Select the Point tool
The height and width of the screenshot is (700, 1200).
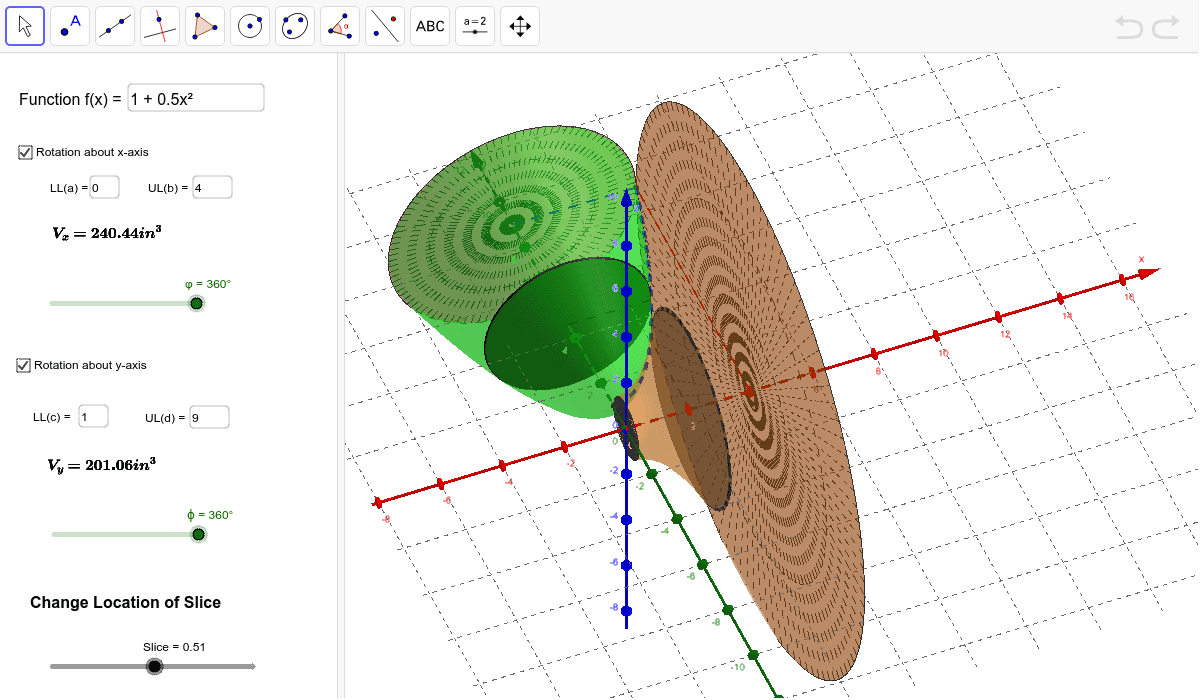[x=70, y=25]
